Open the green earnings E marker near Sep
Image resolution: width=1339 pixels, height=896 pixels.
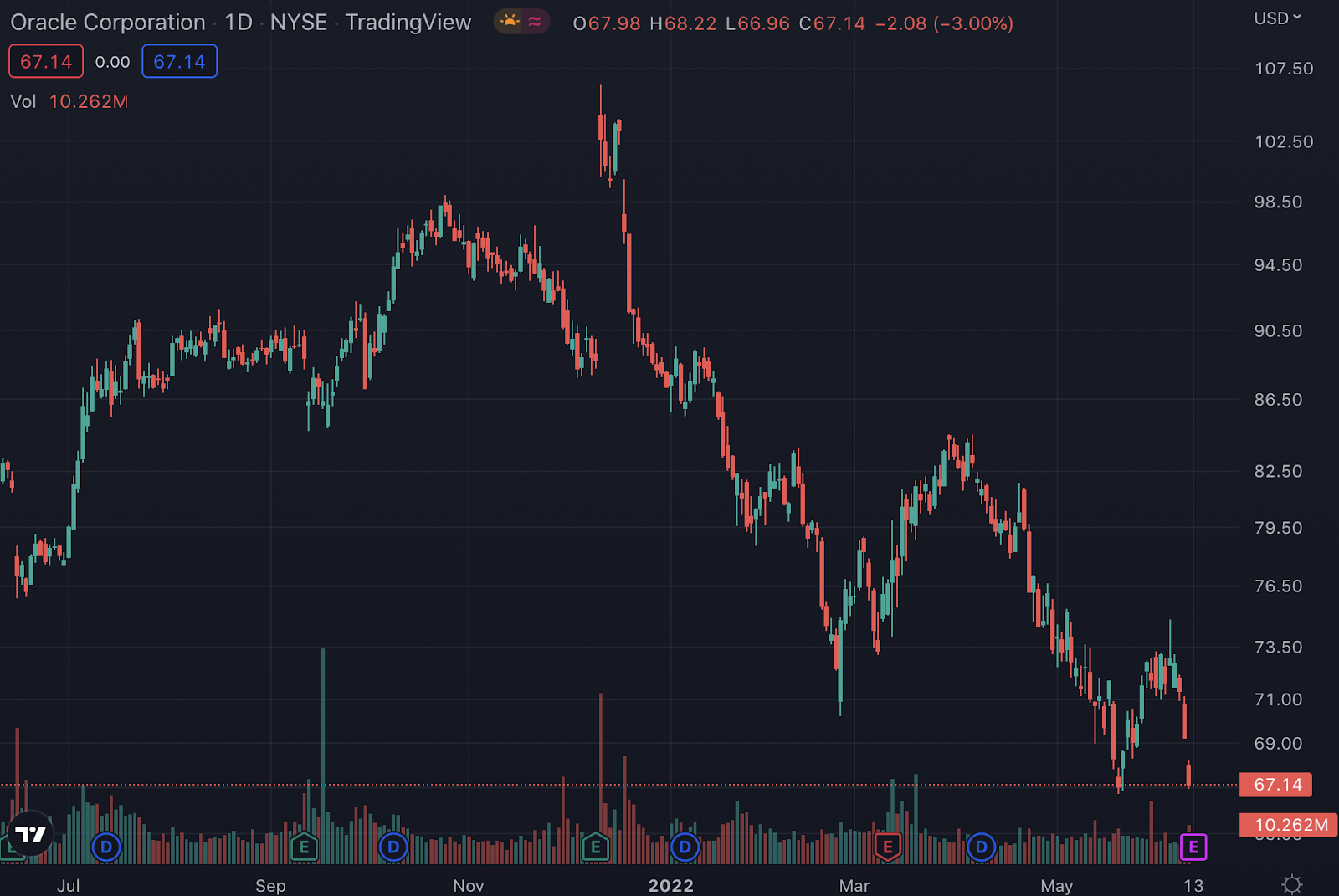[x=304, y=847]
